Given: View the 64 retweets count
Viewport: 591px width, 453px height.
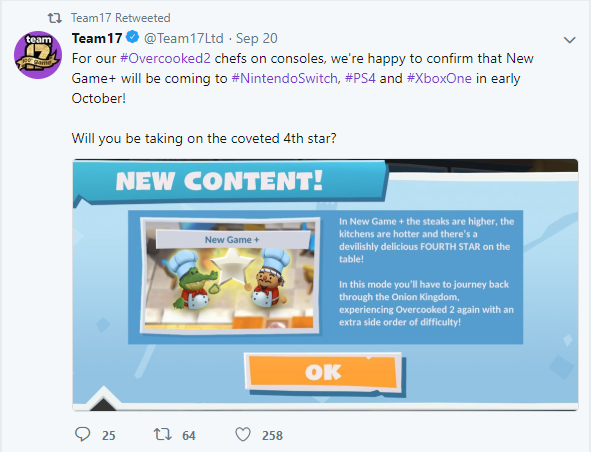Looking at the screenshot, I should point(189,436).
